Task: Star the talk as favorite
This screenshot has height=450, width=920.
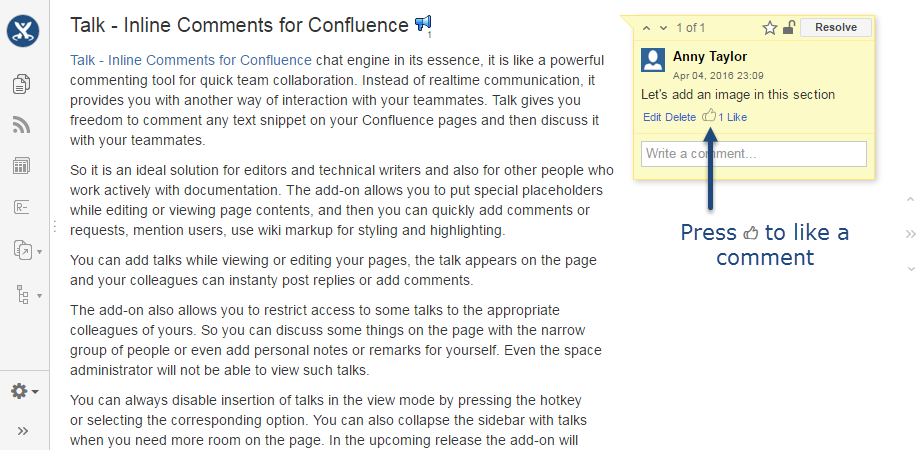Action: 770,28
